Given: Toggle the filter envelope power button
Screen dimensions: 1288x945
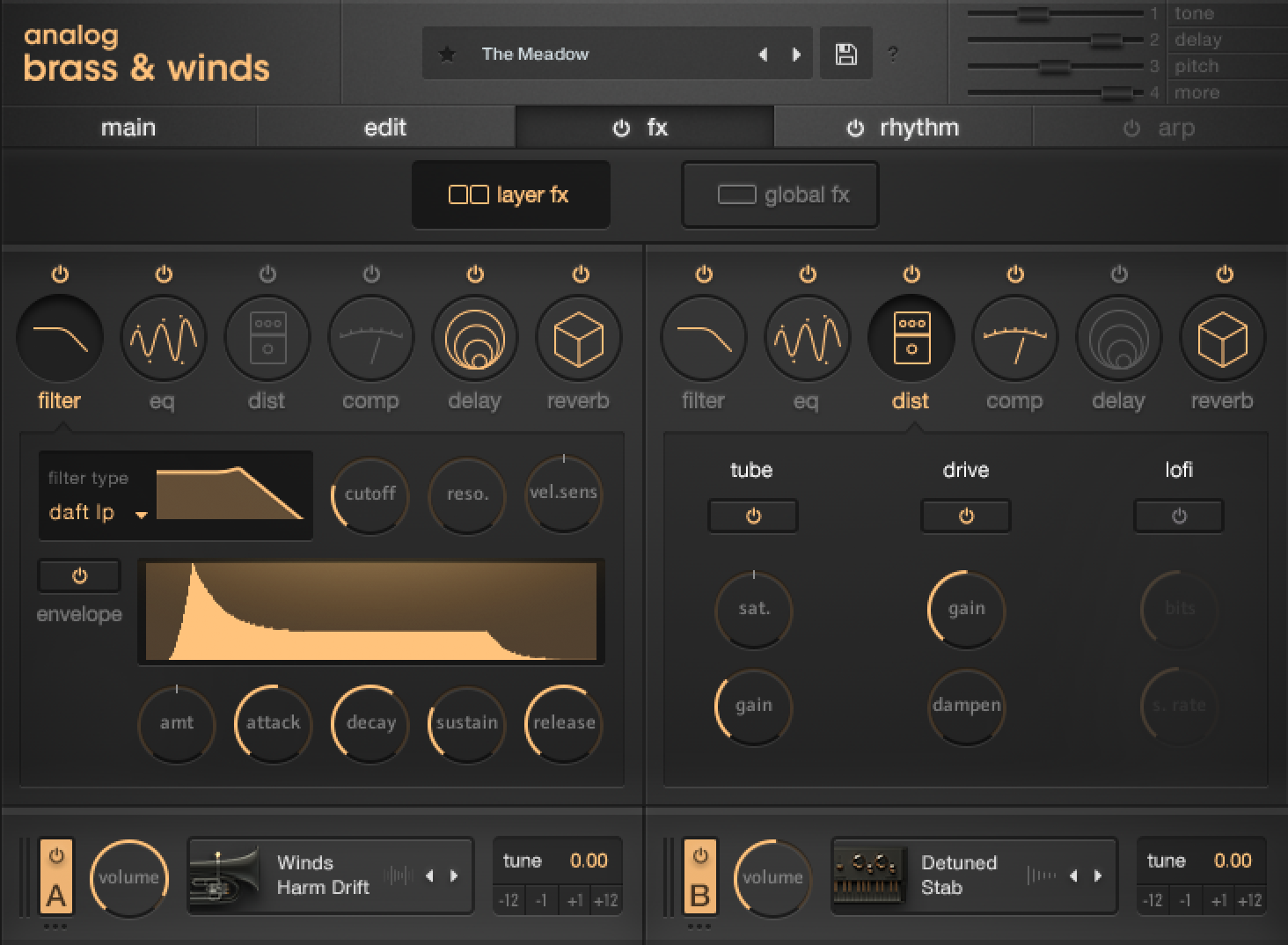Looking at the screenshot, I should tap(78, 575).
